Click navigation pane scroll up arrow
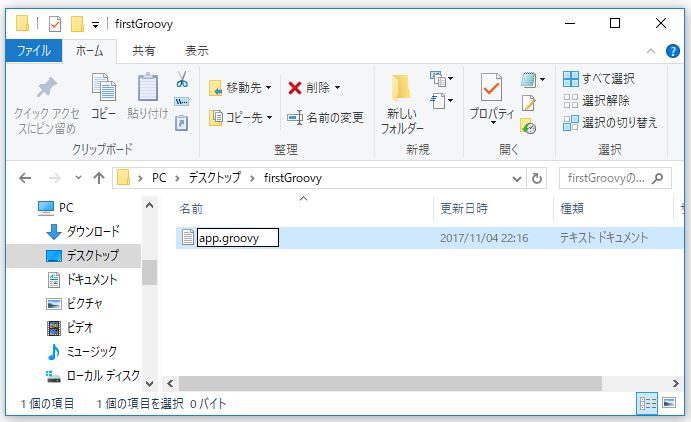691x422 pixels. (x=149, y=205)
